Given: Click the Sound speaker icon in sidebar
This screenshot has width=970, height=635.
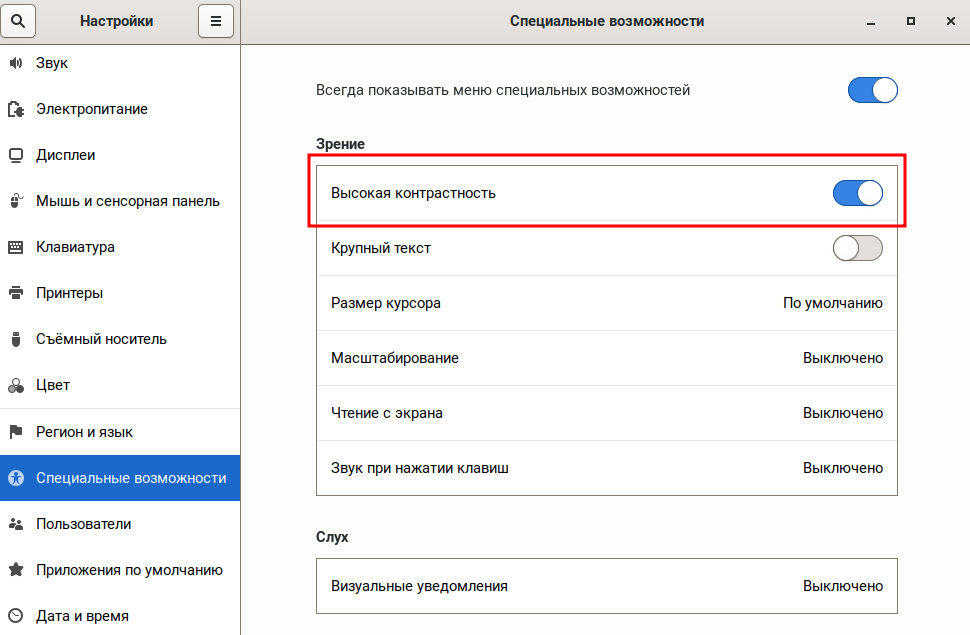Looking at the screenshot, I should click(x=15, y=63).
